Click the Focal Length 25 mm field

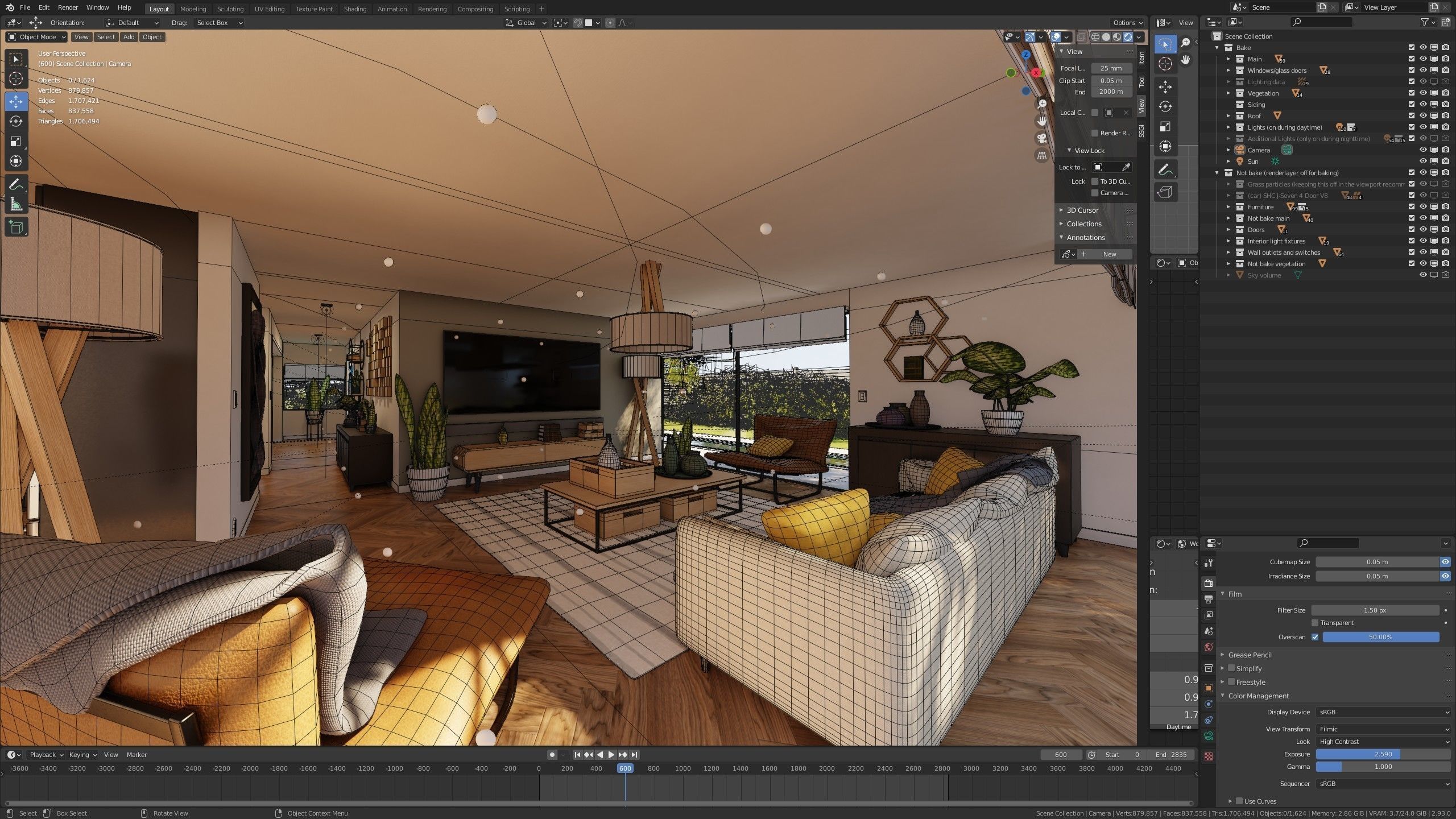pyautogui.click(x=1111, y=68)
